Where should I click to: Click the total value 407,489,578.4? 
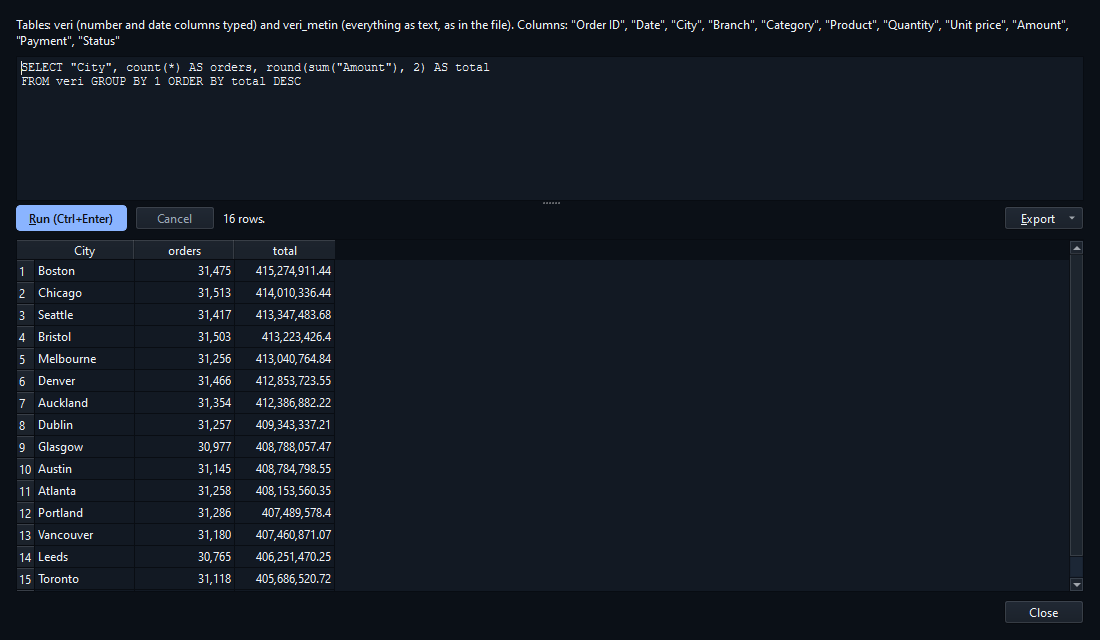[x=284, y=513]
